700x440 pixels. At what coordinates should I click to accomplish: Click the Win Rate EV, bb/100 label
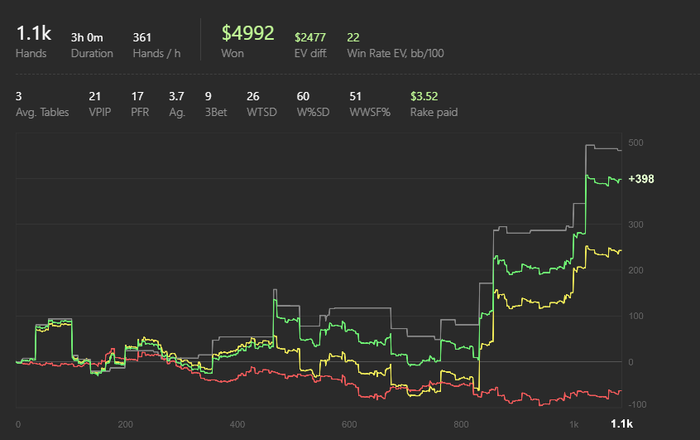pyautogui.click(x=396, y=54)
